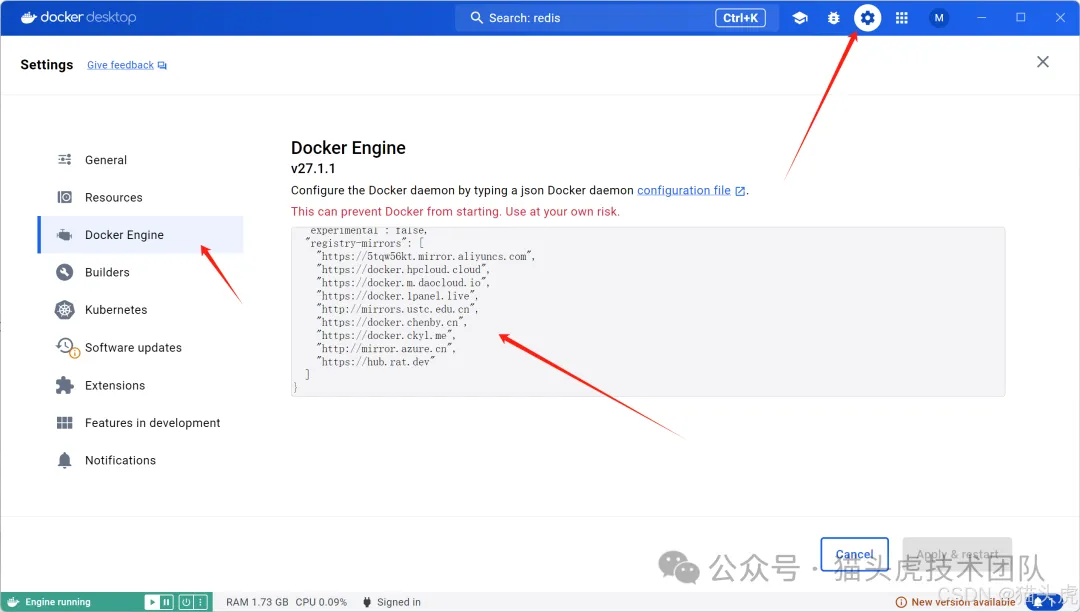Open the extensions grid icon in header
The width and height of the screenshot is (1080, 612).
click(x=902, y=18)
